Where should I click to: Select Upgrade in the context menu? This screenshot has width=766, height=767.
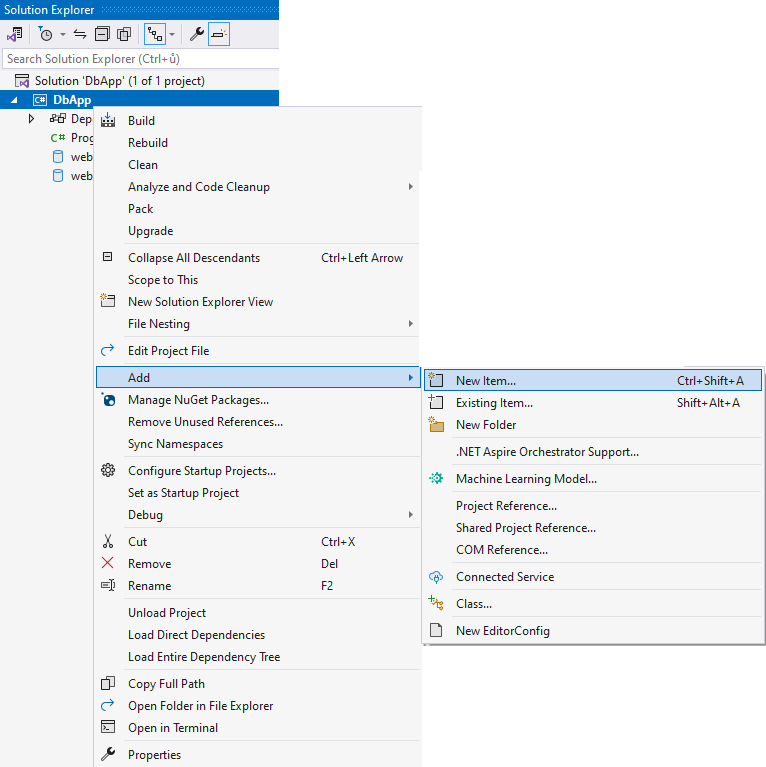click(x=258, y=231)
